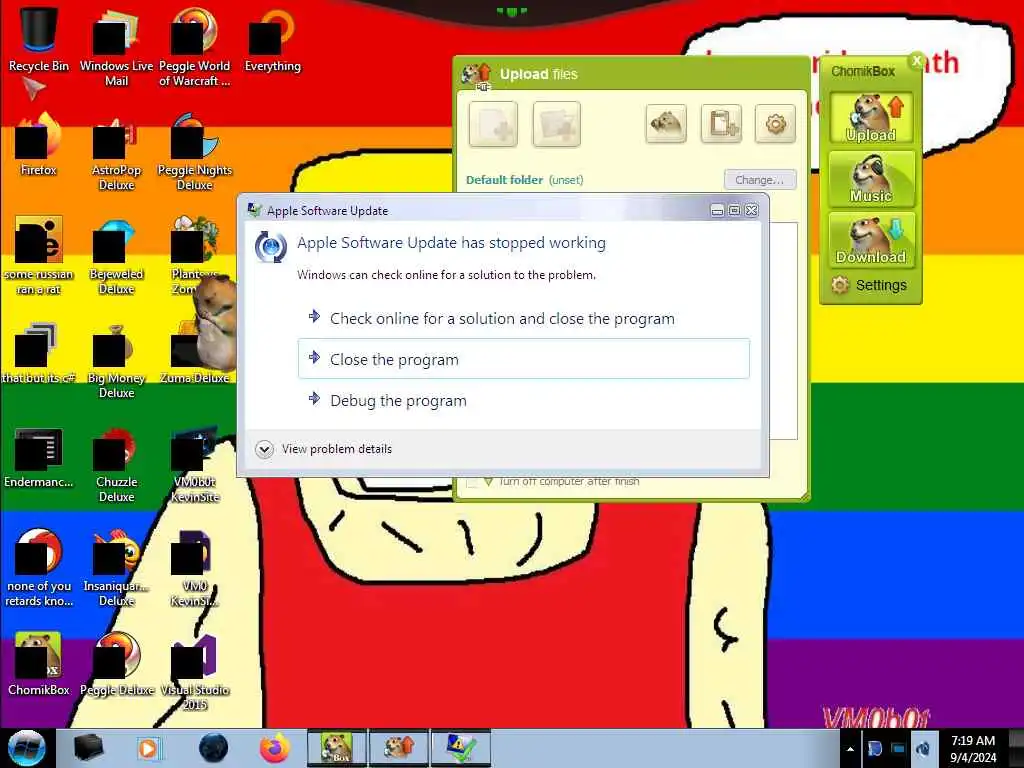Open the 'that but its c#' desktop icon

click(39, 353)
